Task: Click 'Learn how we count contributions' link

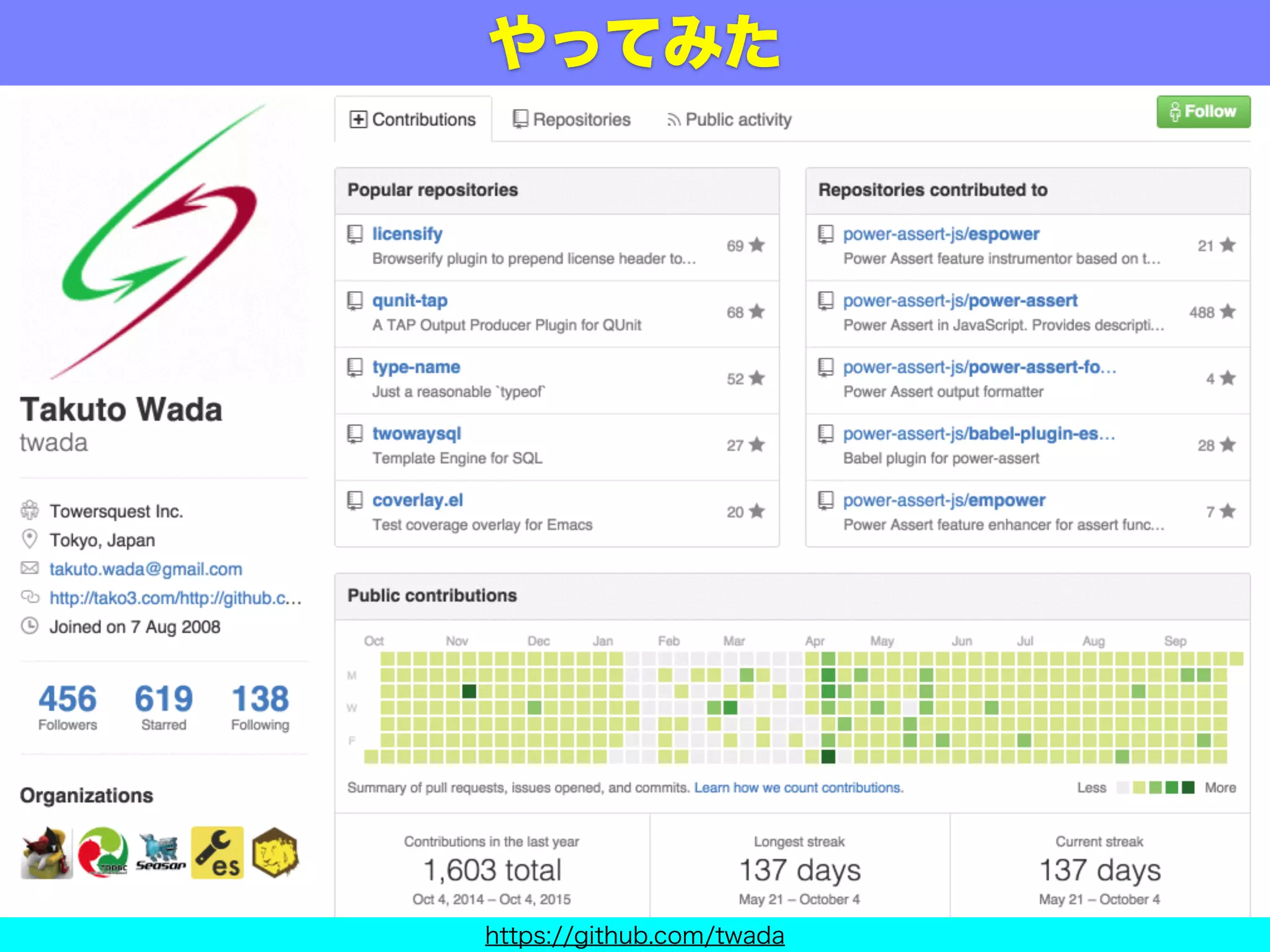Action: [799, 788]
